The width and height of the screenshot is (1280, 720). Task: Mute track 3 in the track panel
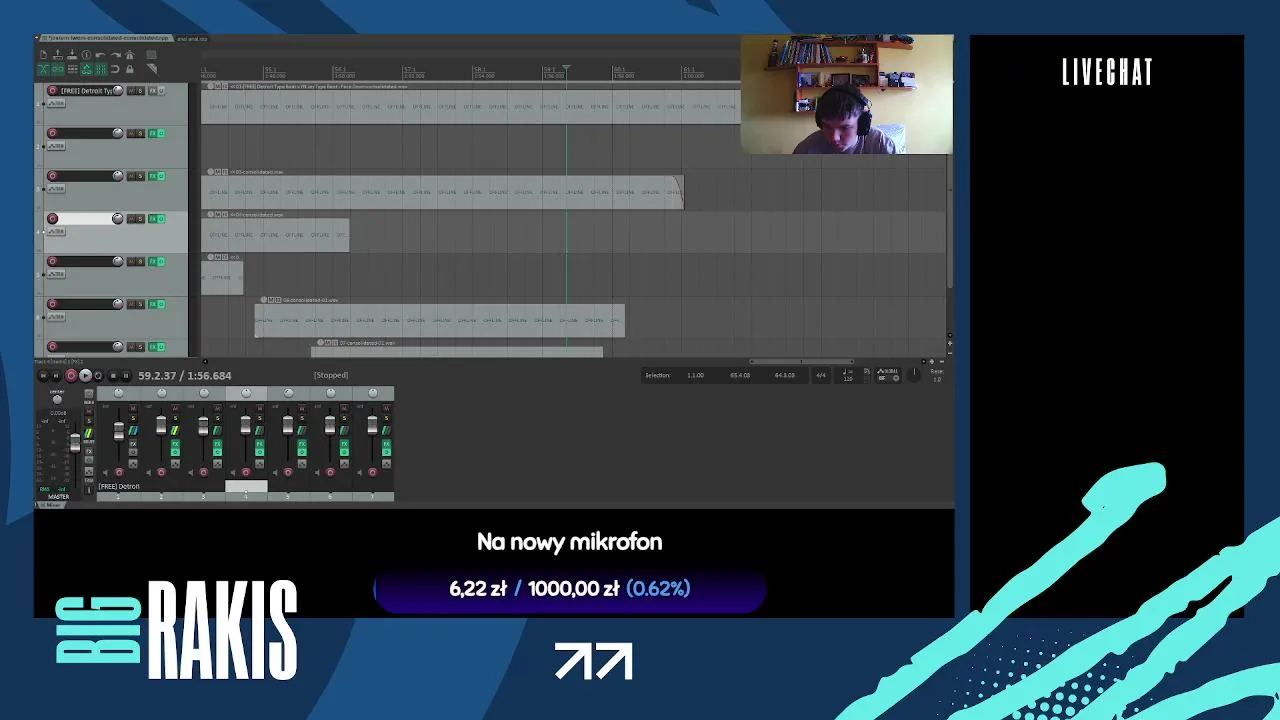click(130, 176)
